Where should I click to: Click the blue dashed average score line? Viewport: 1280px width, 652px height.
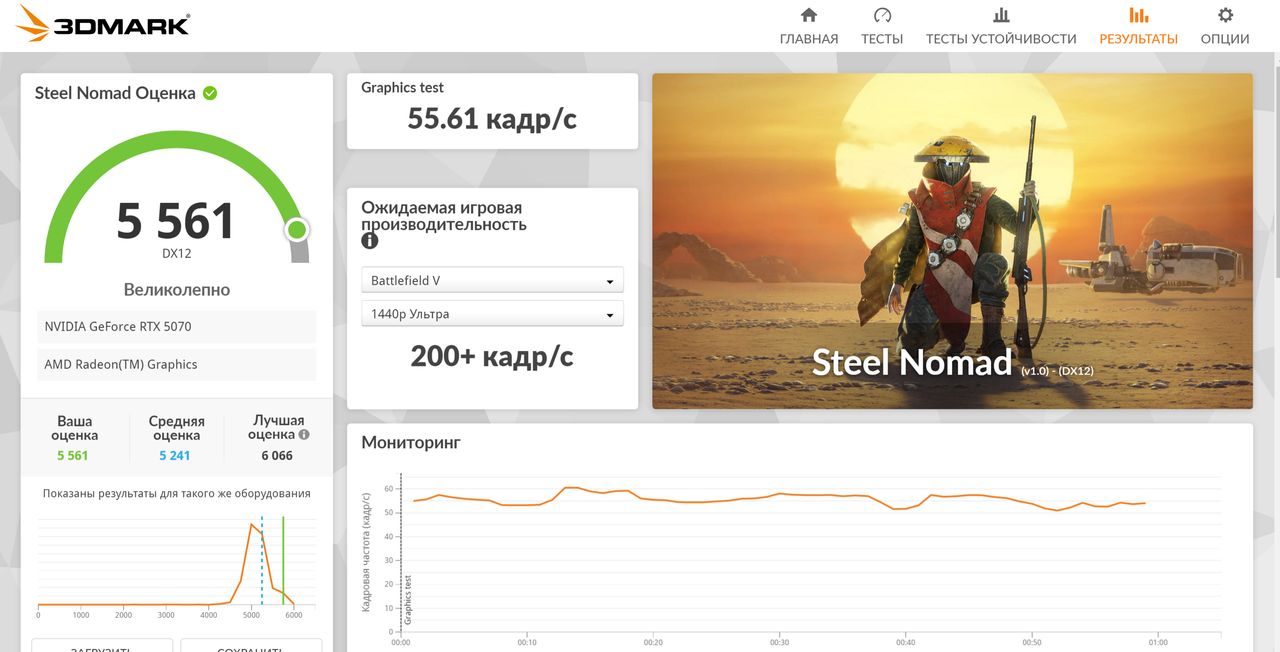coord(261,560)
